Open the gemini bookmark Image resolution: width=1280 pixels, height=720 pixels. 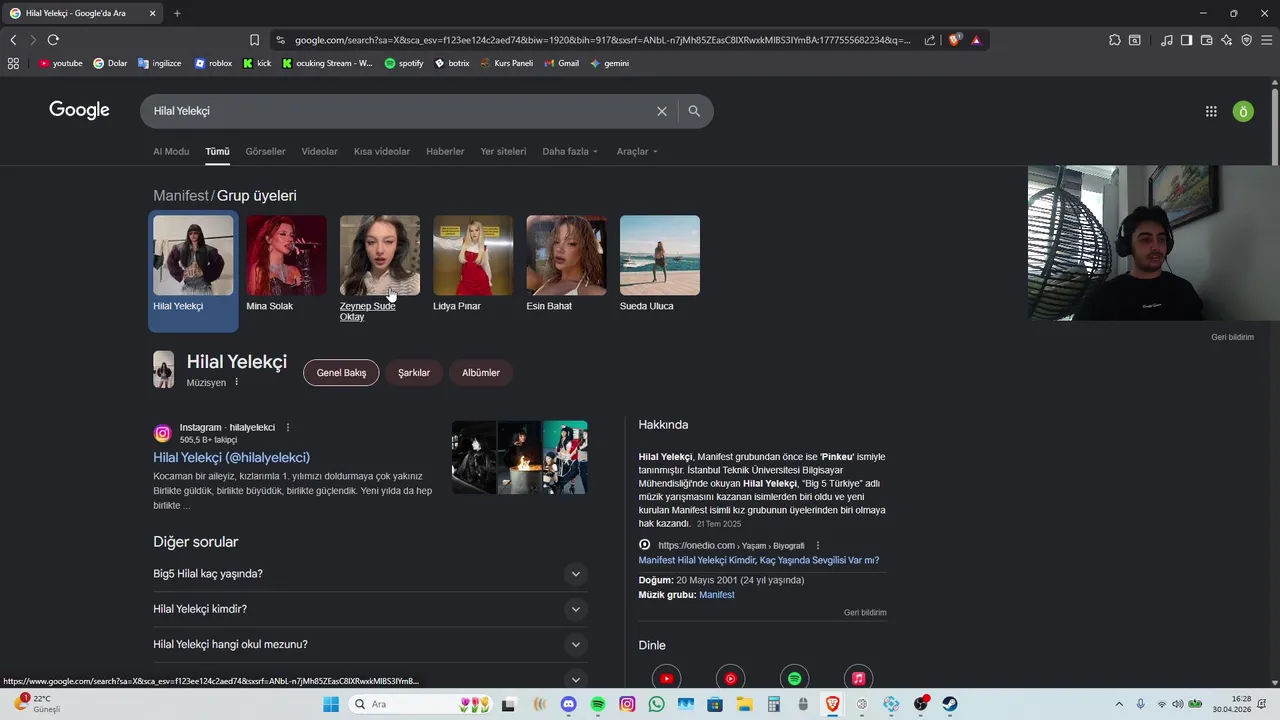click(x=609, y=63)
